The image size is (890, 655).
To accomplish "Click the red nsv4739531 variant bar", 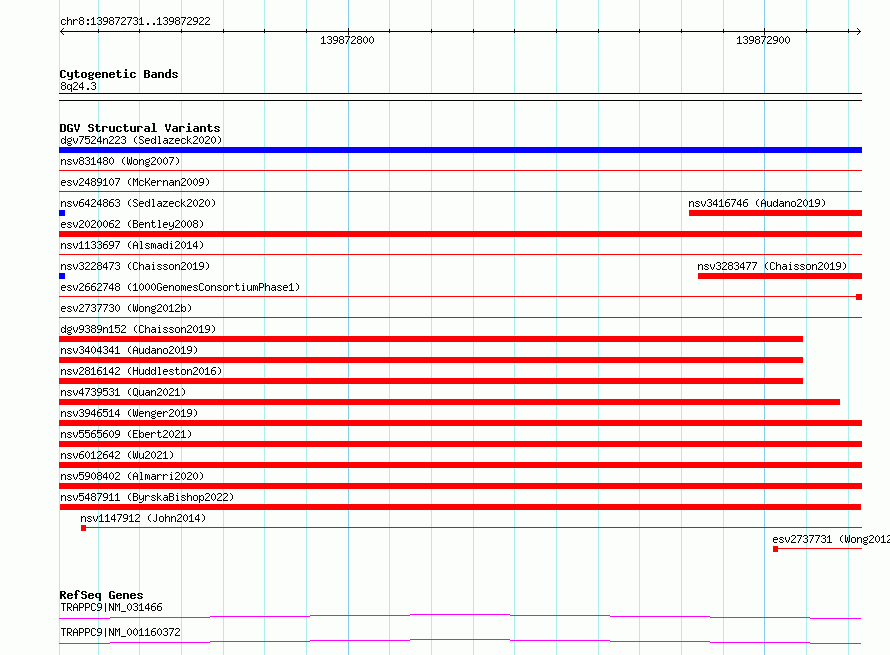I will (x=450, y=402).
